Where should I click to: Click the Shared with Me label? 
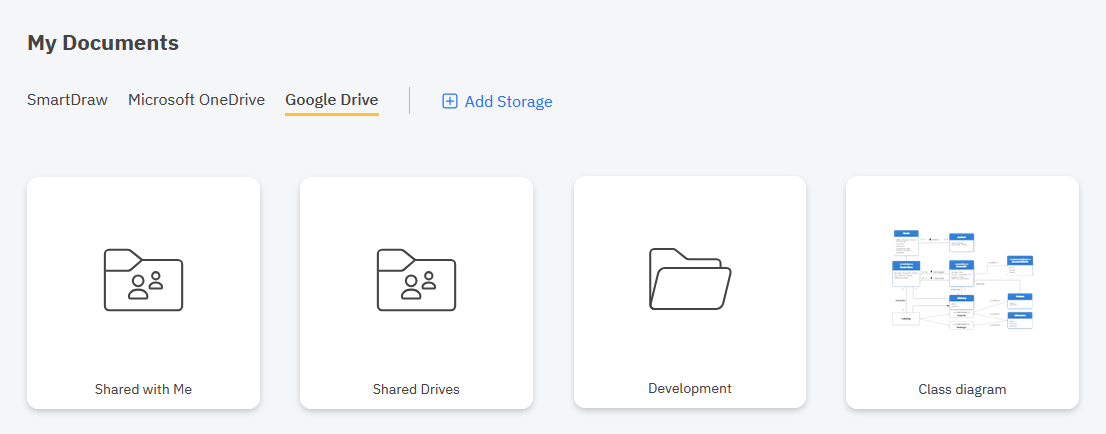click(x=143, y=389)
